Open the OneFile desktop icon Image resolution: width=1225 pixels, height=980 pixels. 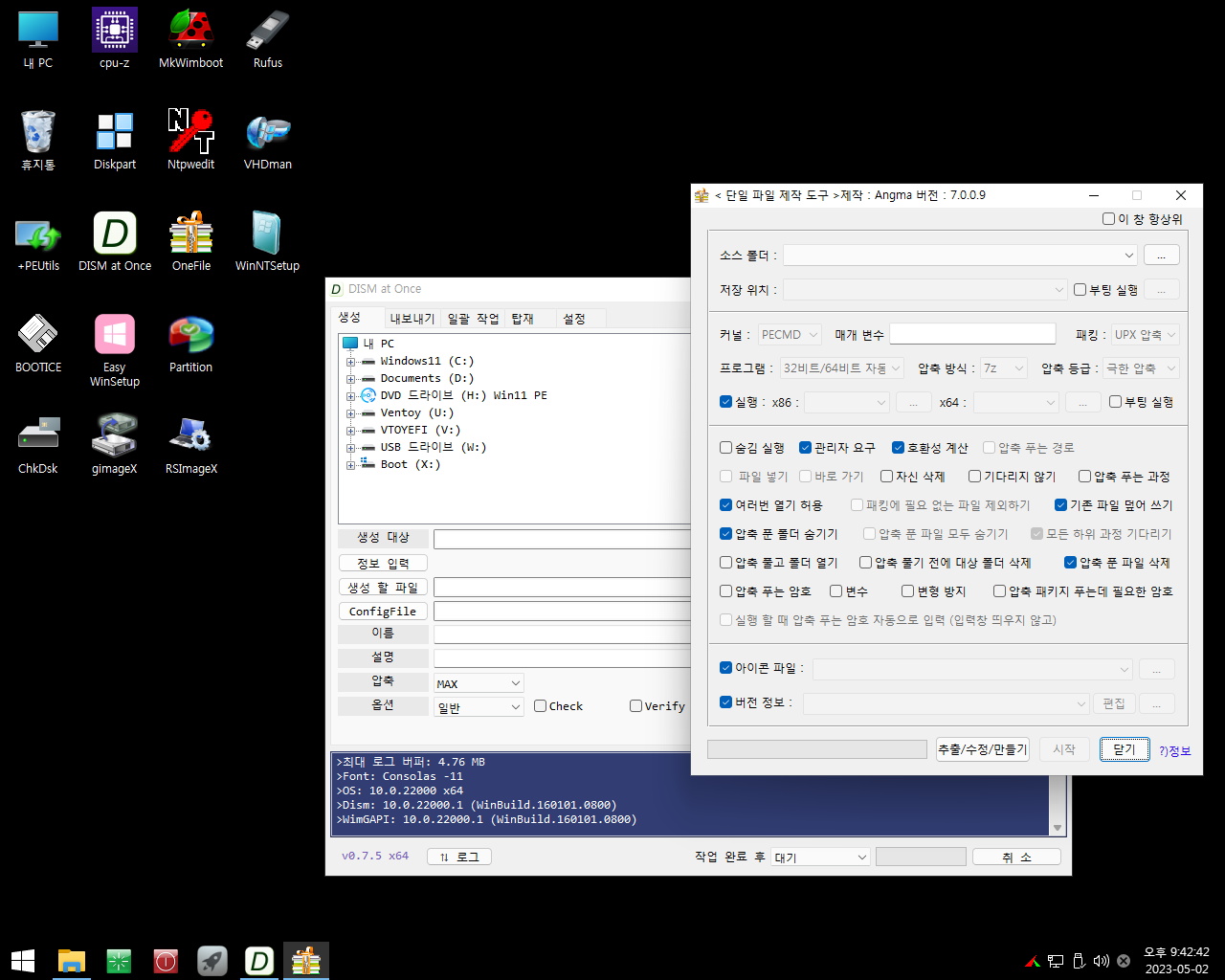coord(190,241)
